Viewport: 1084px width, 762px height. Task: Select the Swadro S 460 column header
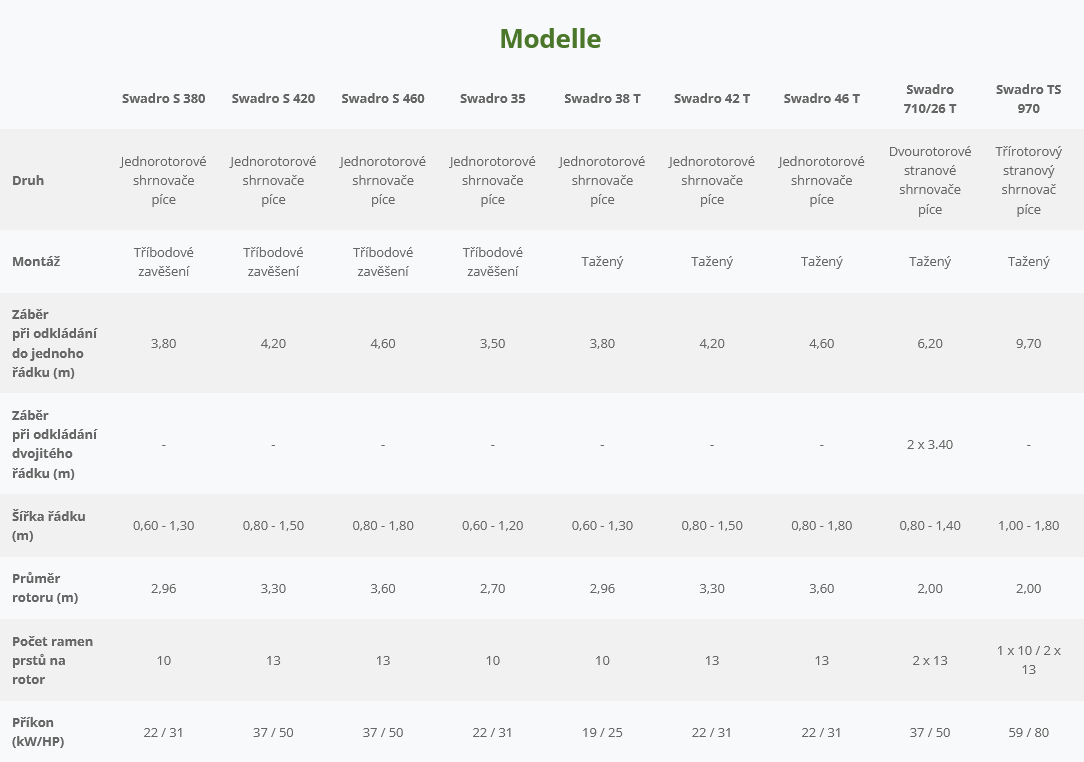click(383, 98)
